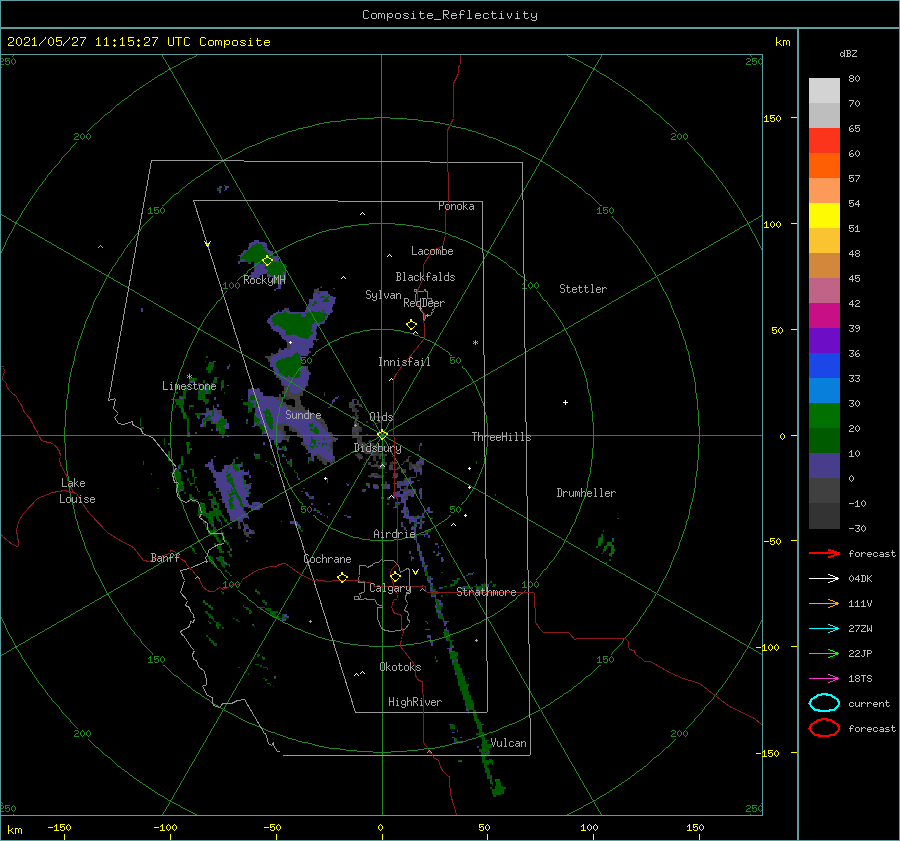Viewport: 900px width, 841px height.
Task: Click the Sundre city label
Action: point(303,415)
